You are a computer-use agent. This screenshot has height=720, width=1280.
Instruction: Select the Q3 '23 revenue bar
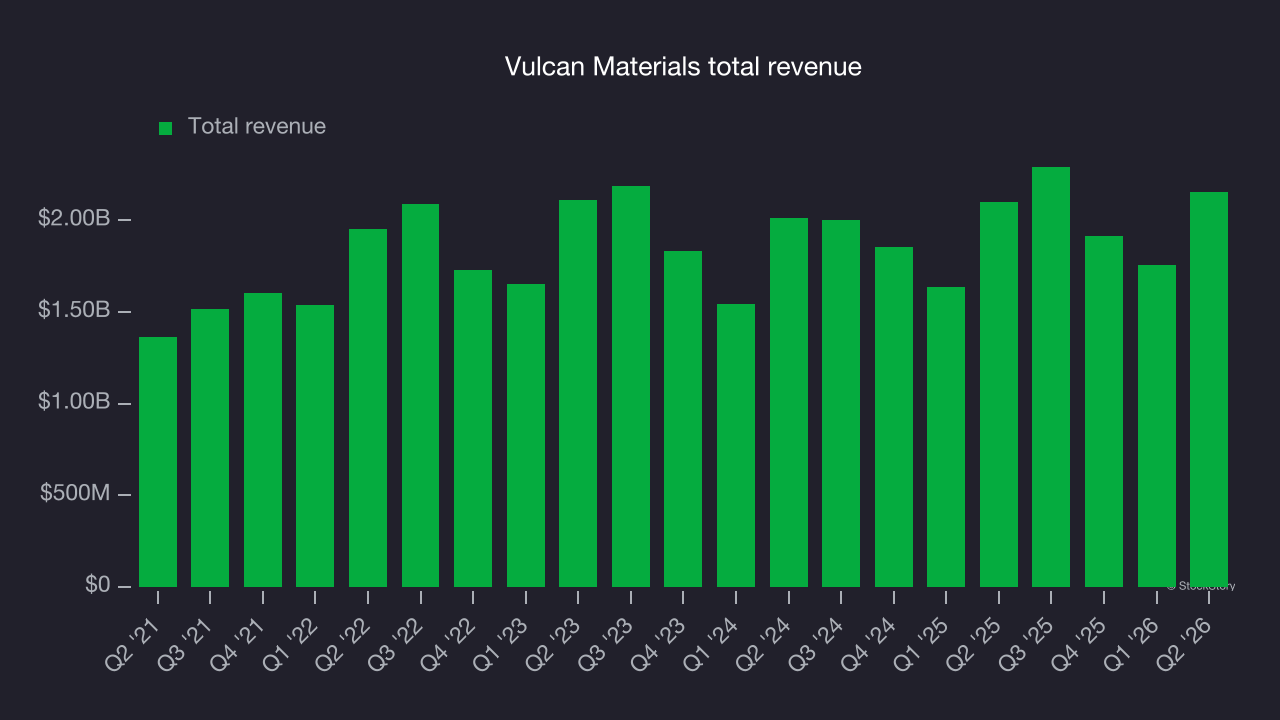point(631,386)
